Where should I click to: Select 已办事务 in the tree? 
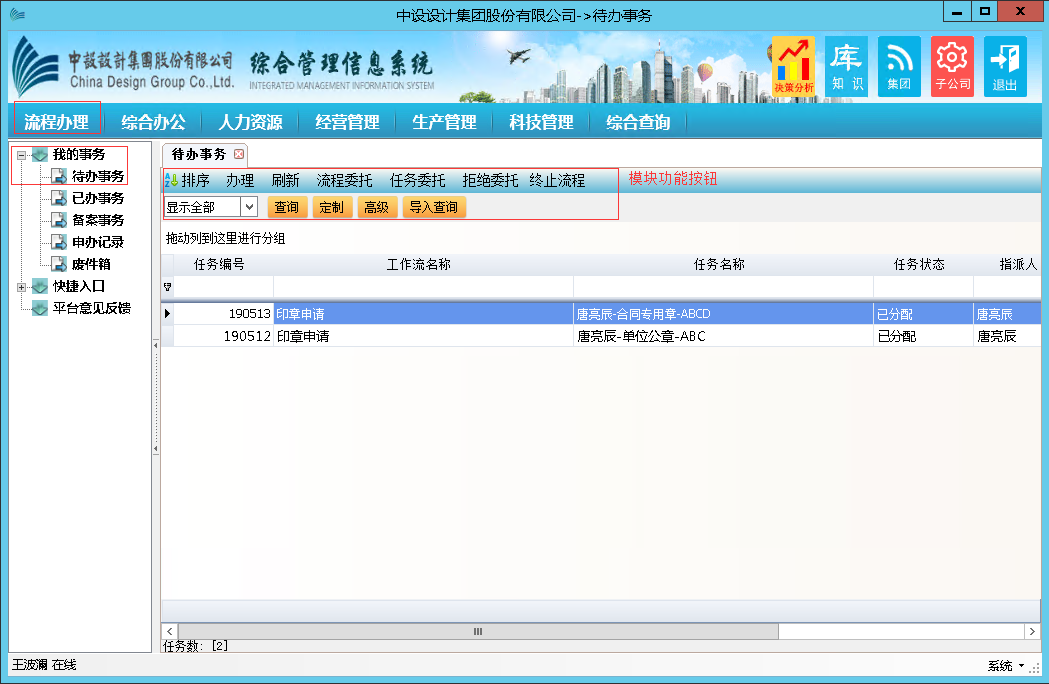(98, 198)
